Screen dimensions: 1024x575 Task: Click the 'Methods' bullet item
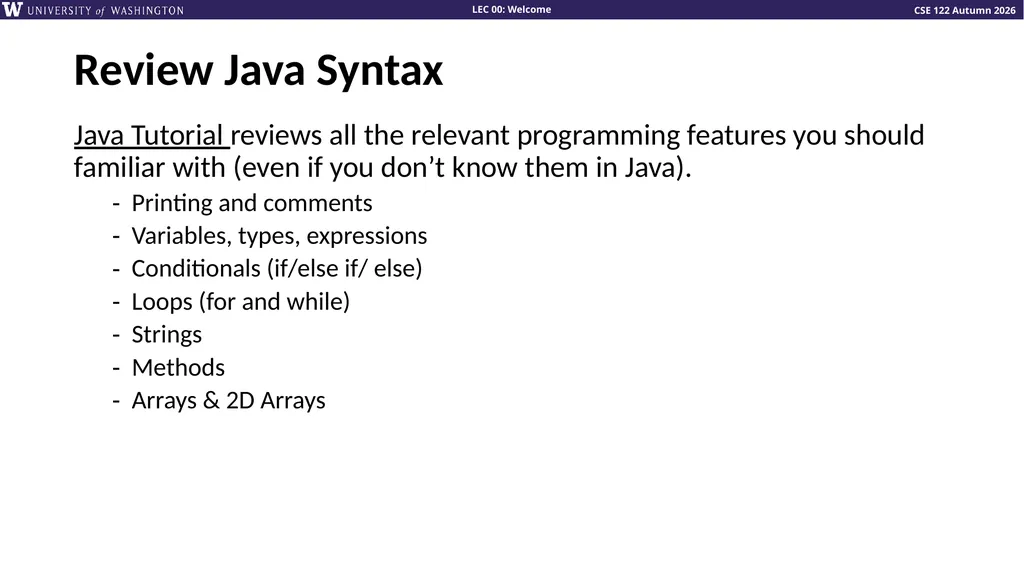tap(178, 367)
